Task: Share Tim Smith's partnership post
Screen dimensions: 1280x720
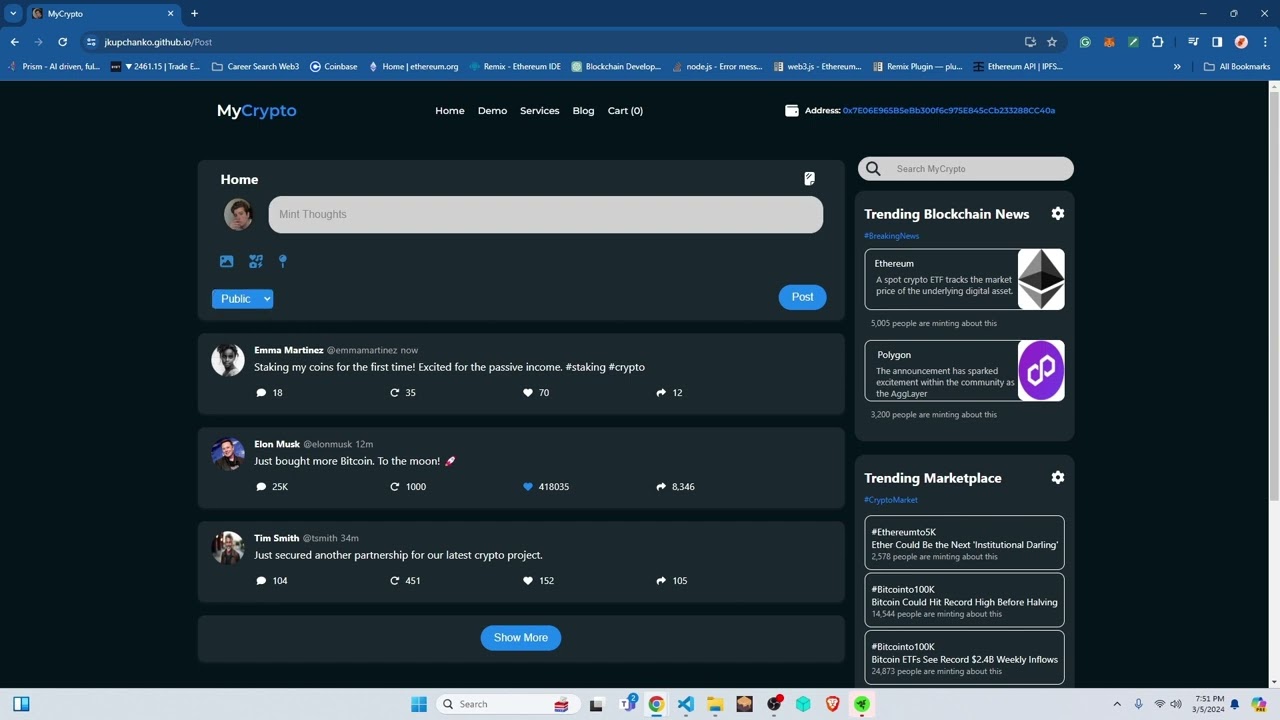Action: pyautogui.click(x=661, y=581)
